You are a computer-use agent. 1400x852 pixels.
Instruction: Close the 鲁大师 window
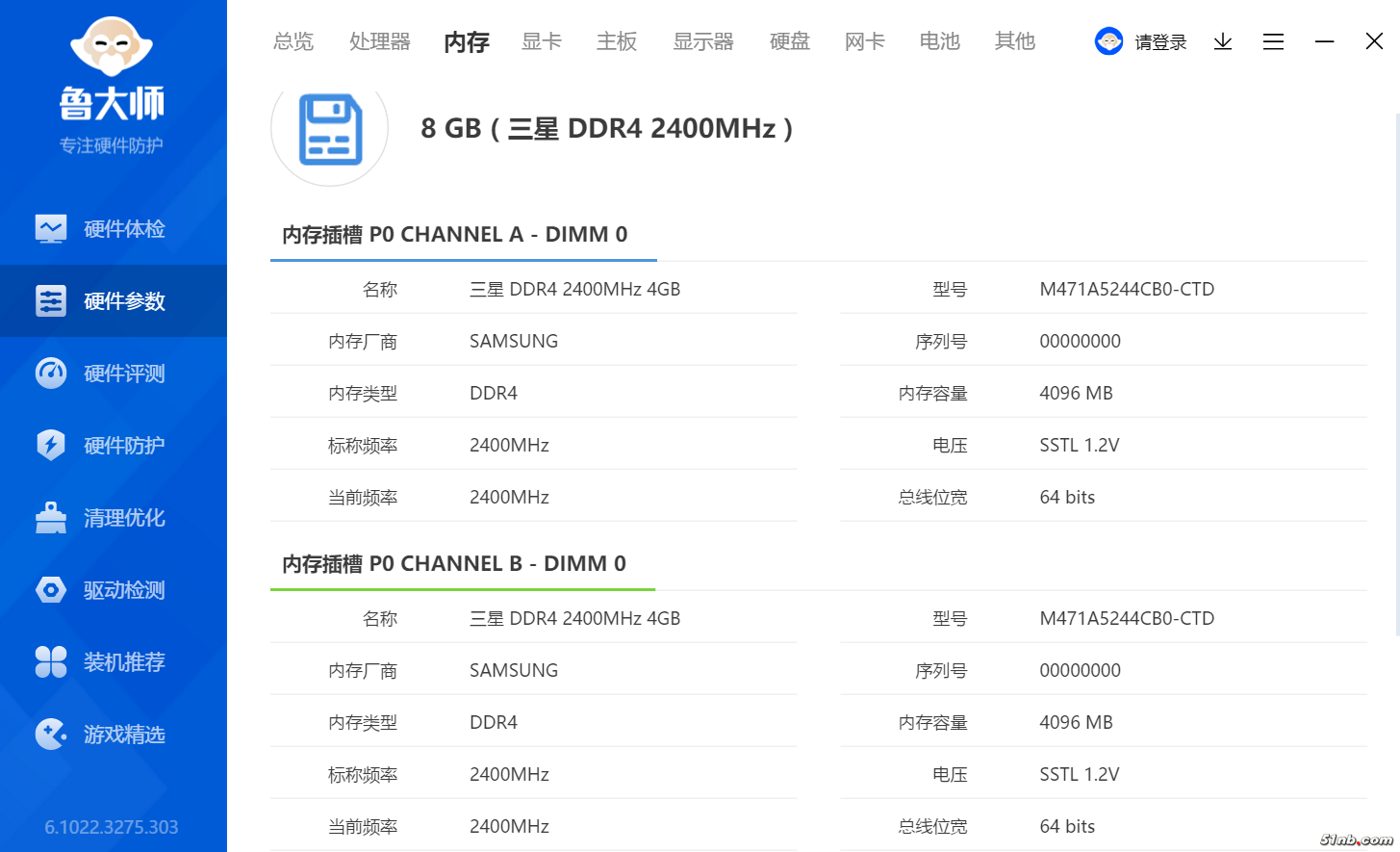pos(1374,41)
